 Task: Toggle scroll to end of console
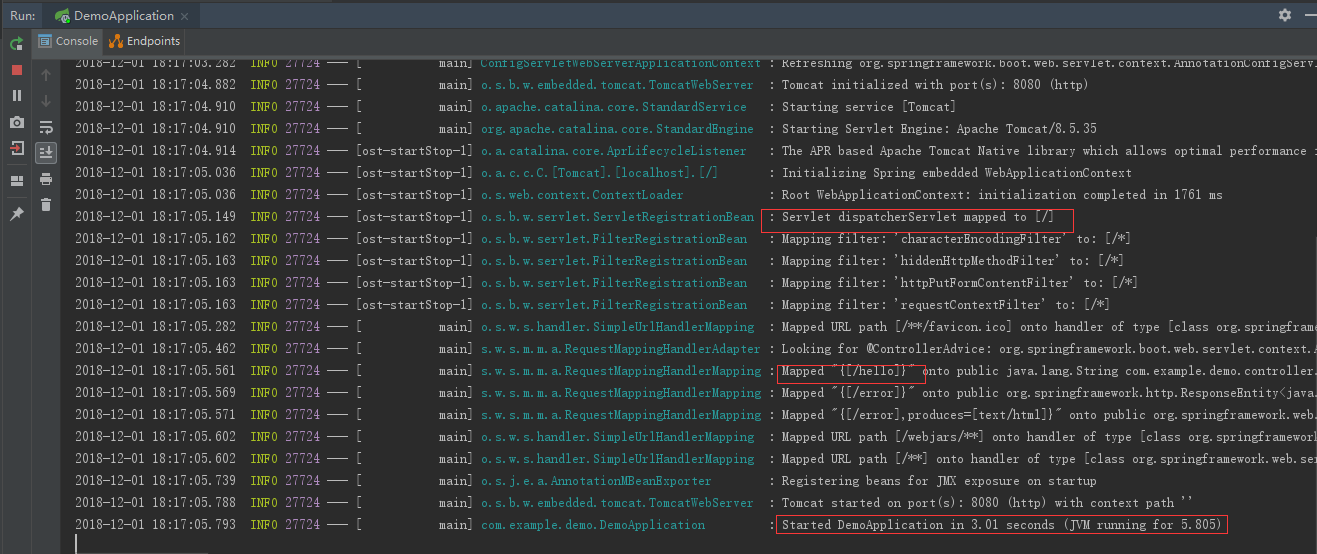(x=46, y=153)
